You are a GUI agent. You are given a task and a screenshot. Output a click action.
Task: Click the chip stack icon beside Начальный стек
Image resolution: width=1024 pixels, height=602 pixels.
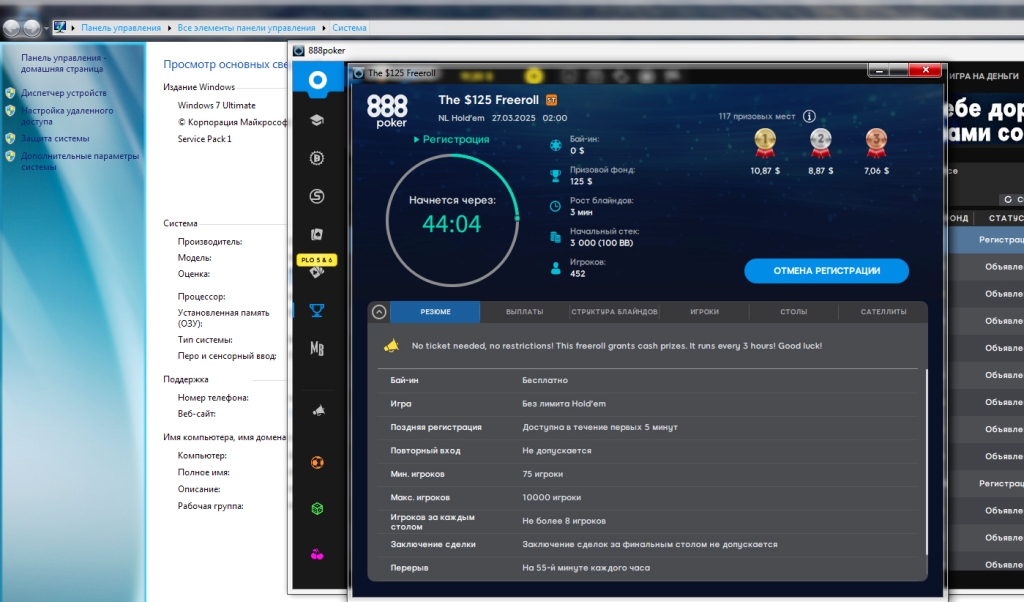[555, 237]
